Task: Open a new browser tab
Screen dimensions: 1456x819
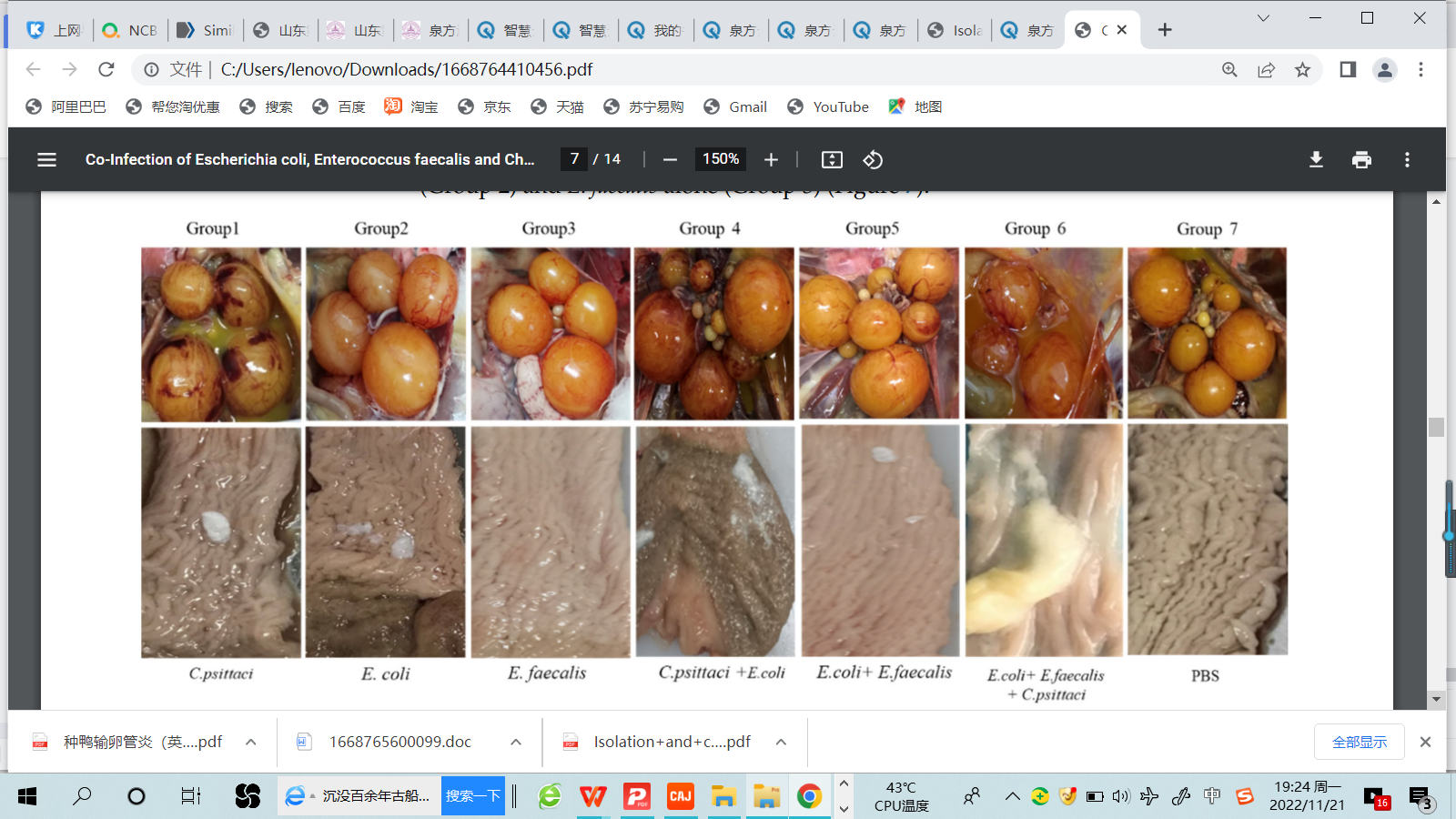Action: (x=1165, y=30)
